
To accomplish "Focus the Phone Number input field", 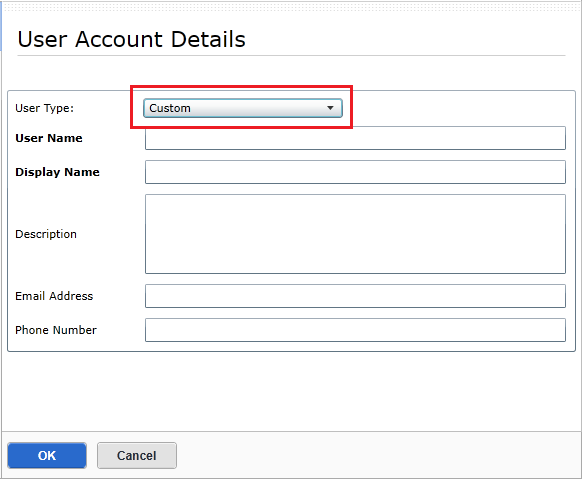I will click(355, 330).
